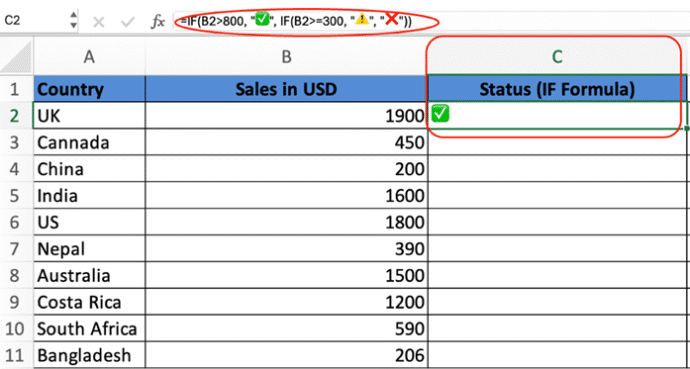
Task: Select row 9 header
Action: pos(16,302)
